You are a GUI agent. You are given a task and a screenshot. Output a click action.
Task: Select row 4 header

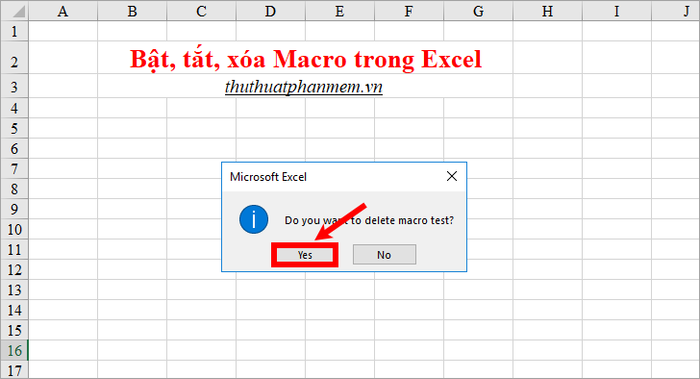pos(14,108)
